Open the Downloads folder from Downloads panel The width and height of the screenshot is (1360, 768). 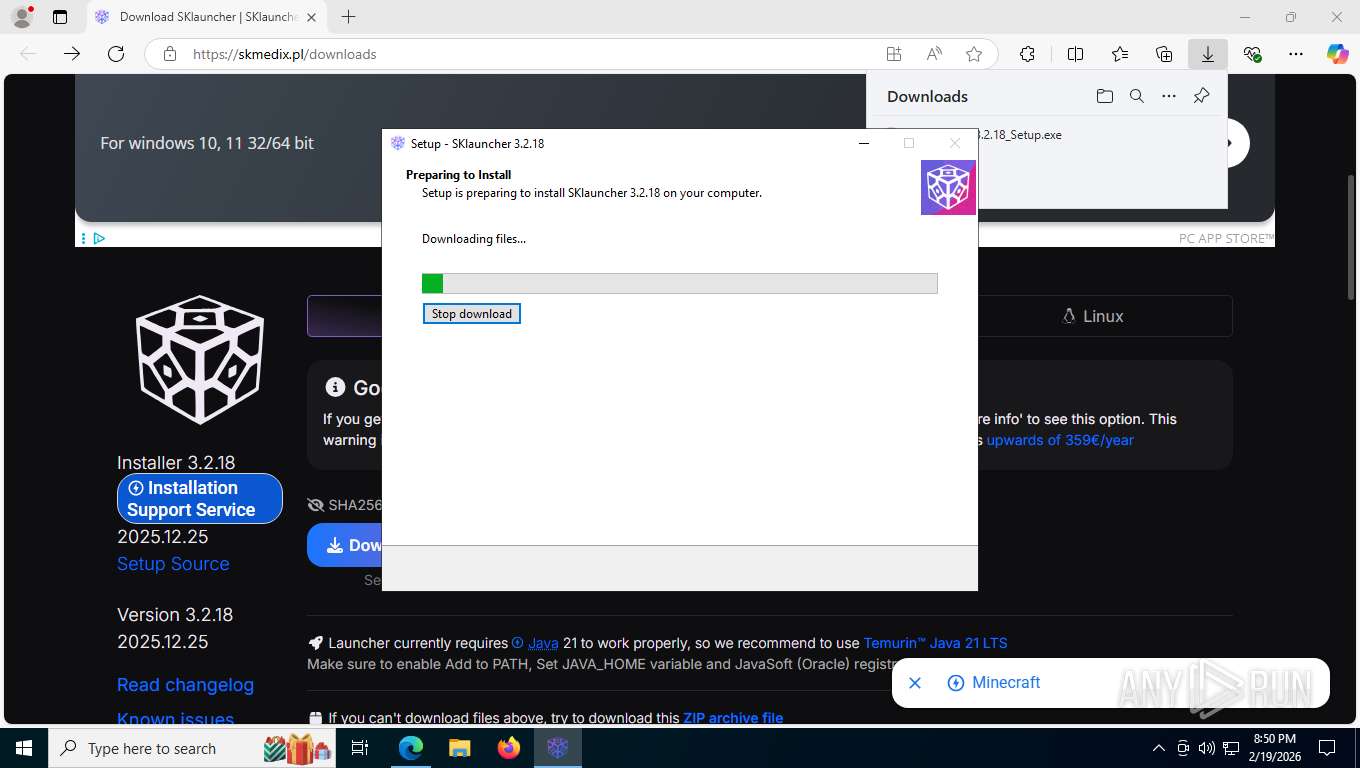pyautogui.click(x=1104, y=96)
